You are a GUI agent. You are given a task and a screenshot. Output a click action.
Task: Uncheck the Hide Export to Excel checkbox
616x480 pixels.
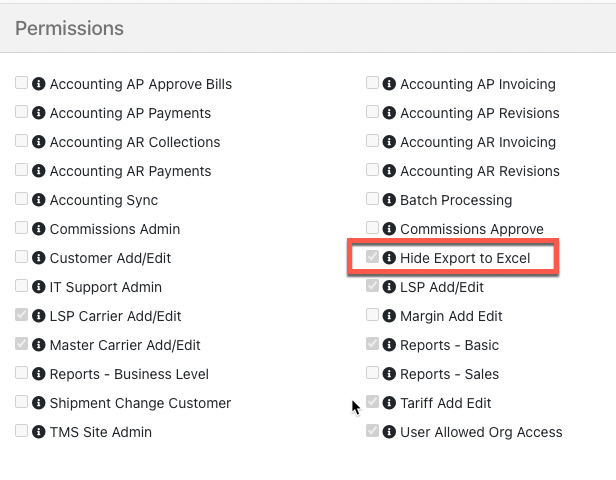click(x=373, y=257)
